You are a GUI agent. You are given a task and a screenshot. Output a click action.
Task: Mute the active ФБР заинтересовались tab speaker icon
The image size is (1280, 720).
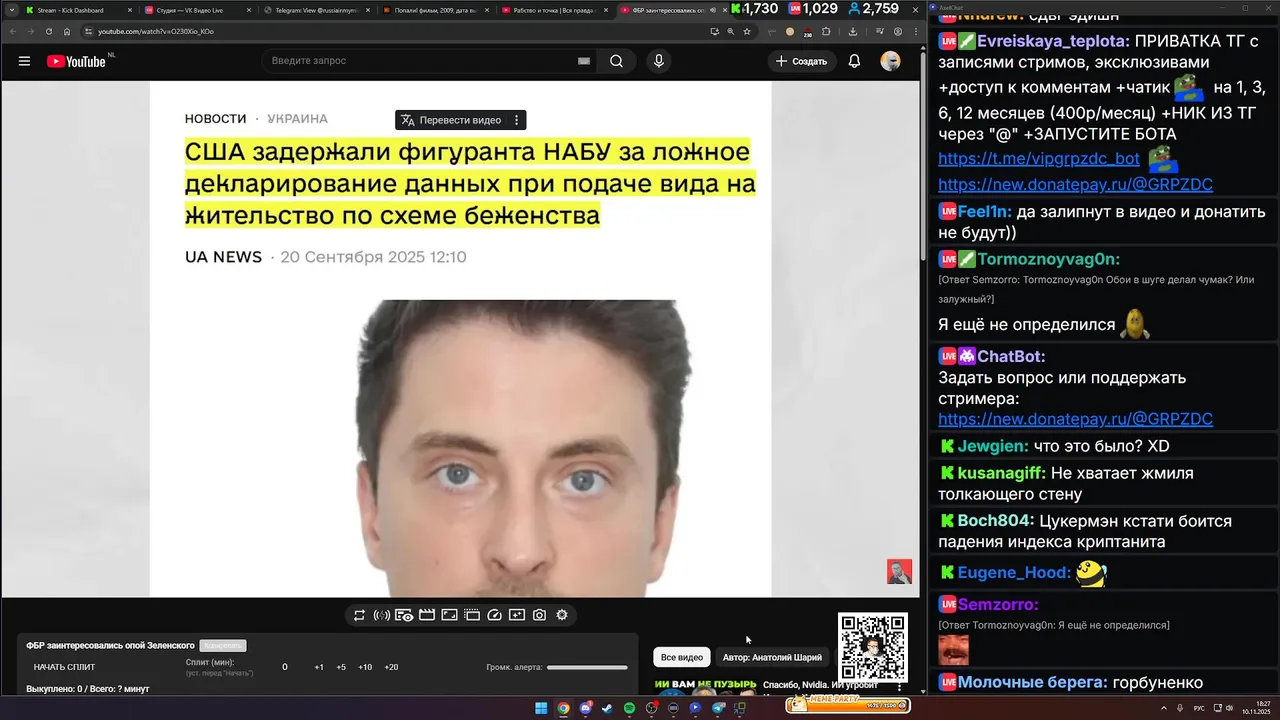click(x=713, y=10)
